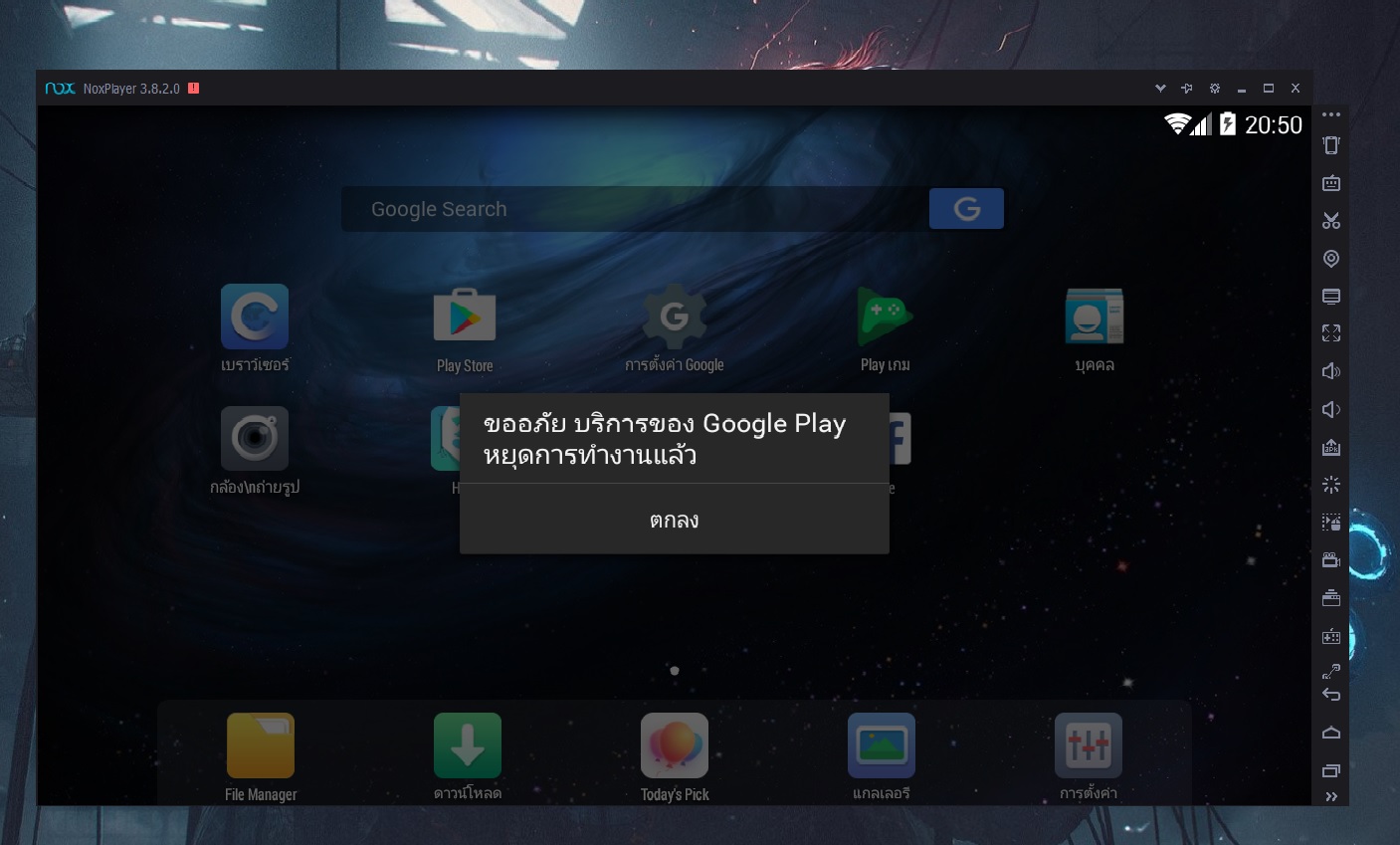The width and height of the screenshot is (1400, 845).
Task: Click the Google Search input field
Action: coord(635,209)
